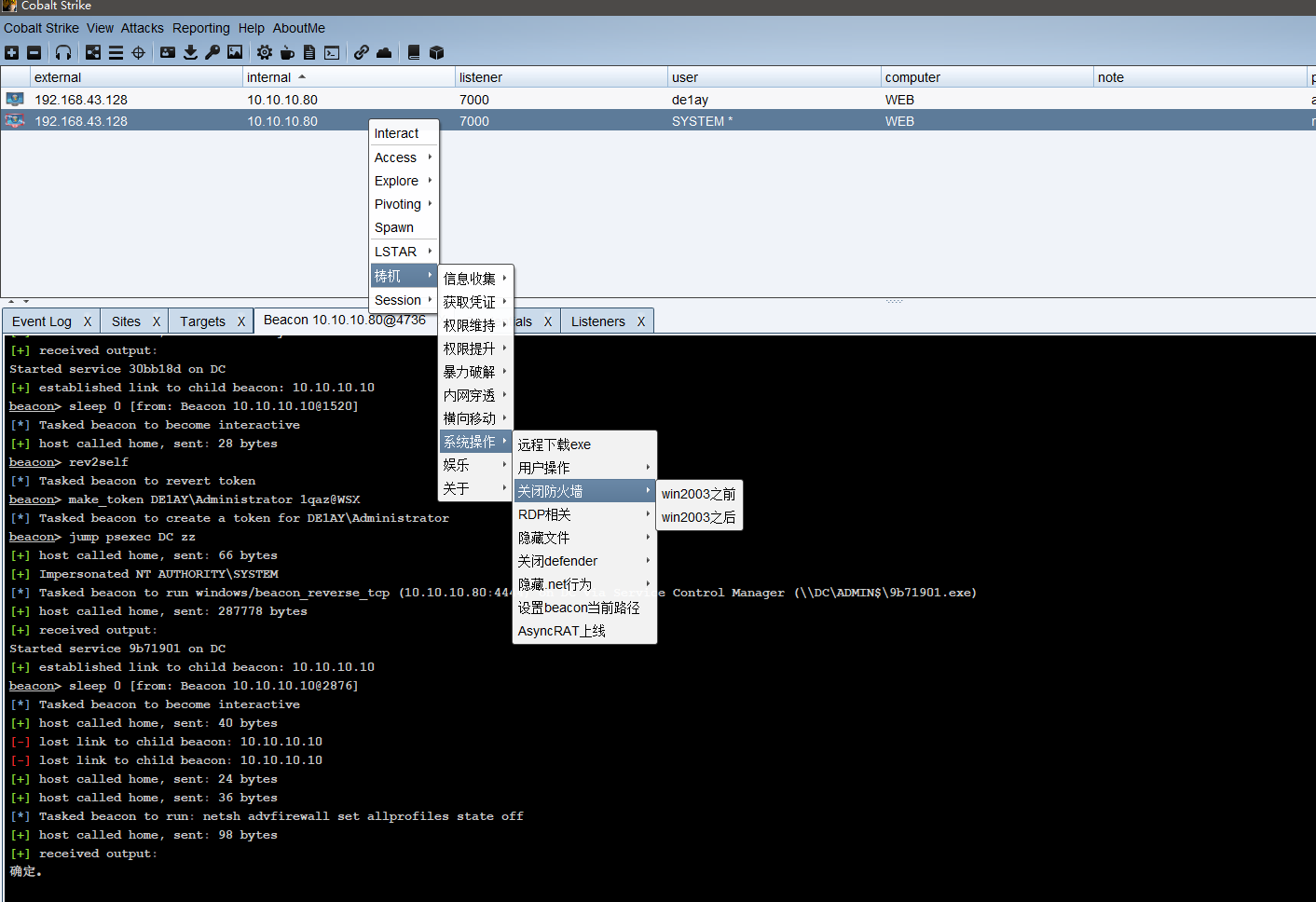Click the cube about icon in toolbar
This screenshot has height=902, width=1316.
click(436, 53)
